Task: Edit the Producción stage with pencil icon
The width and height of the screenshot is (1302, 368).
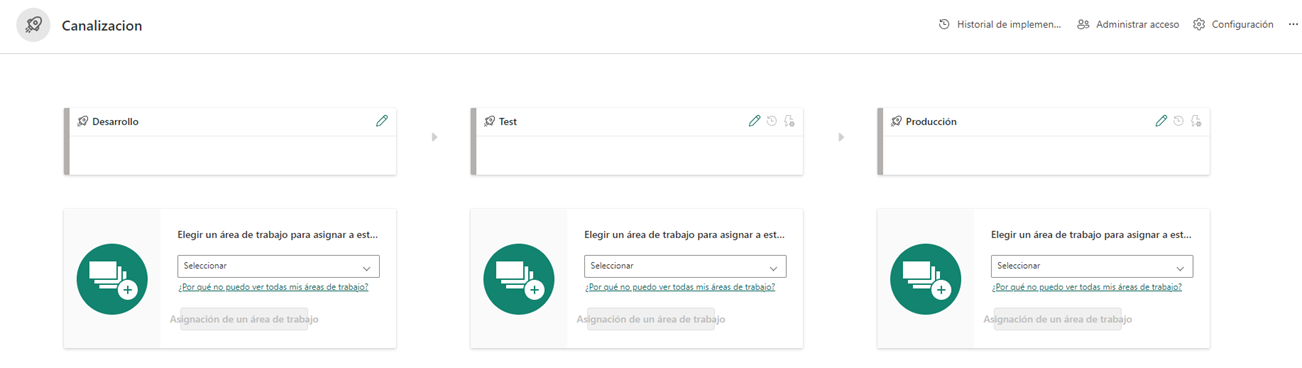Action: point(1161,121)
